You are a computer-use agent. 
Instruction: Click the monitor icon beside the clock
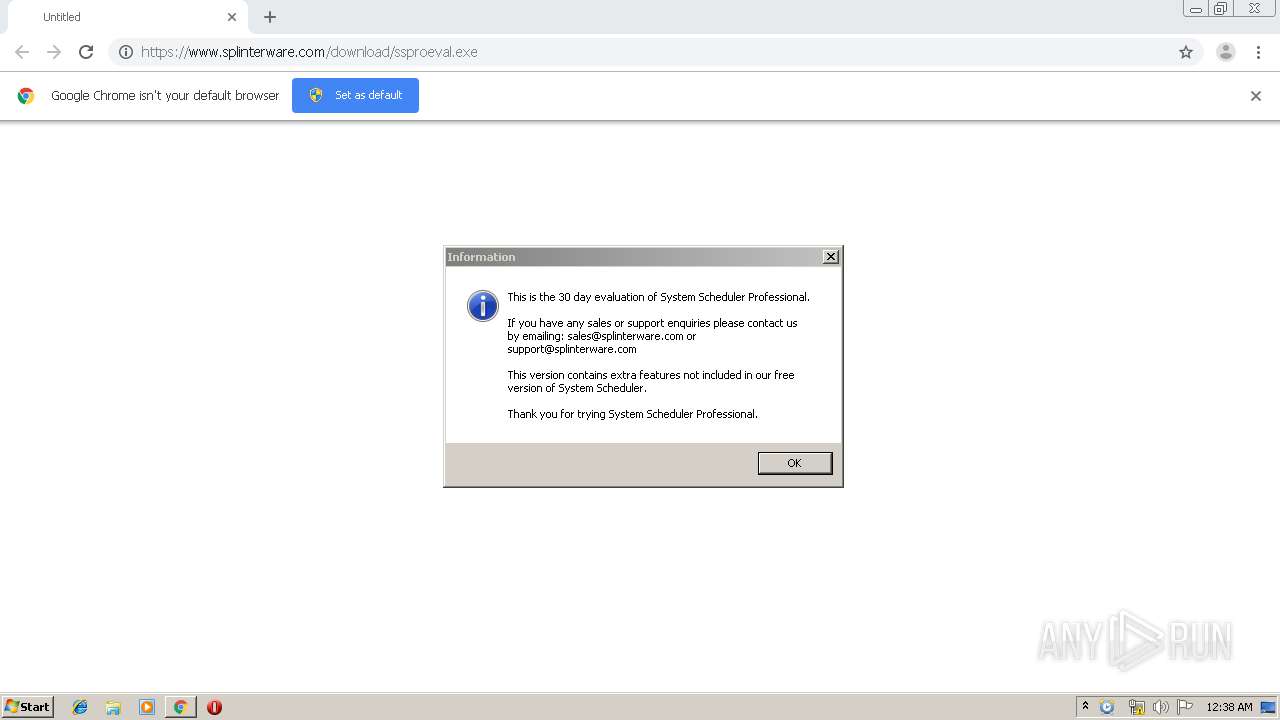[x=1268, y=707]
